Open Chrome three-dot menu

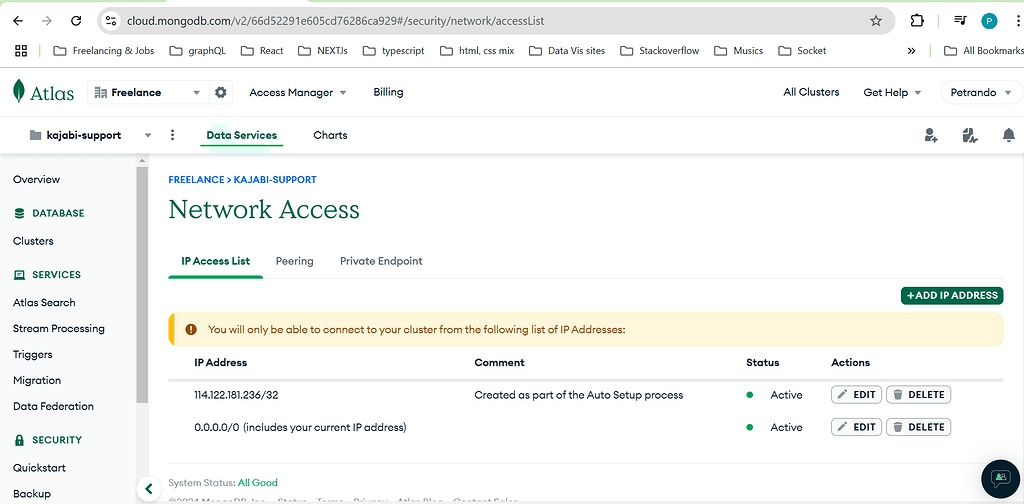1017,21
